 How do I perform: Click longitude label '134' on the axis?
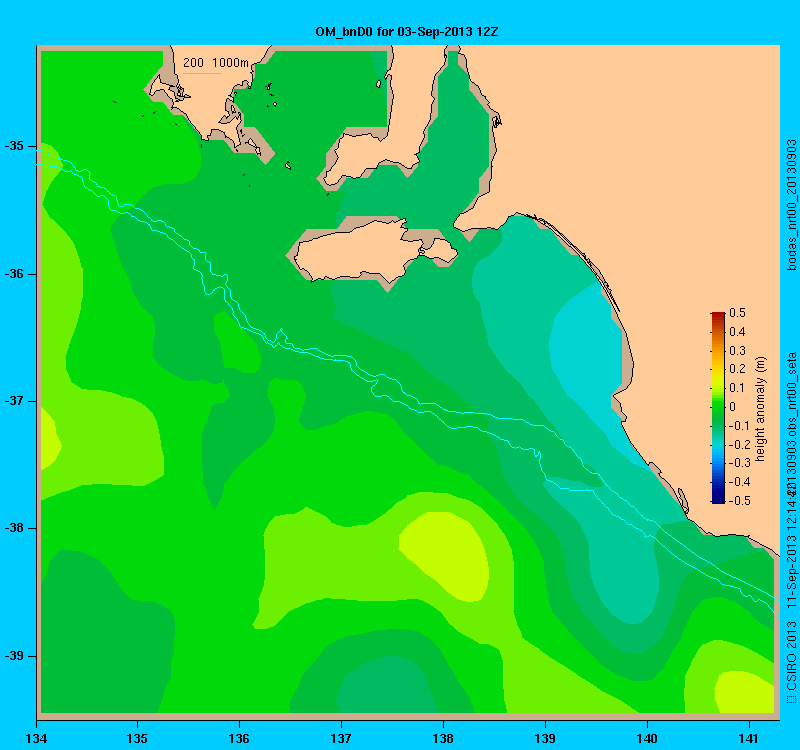pyautogui.click(x=36, y=738)
